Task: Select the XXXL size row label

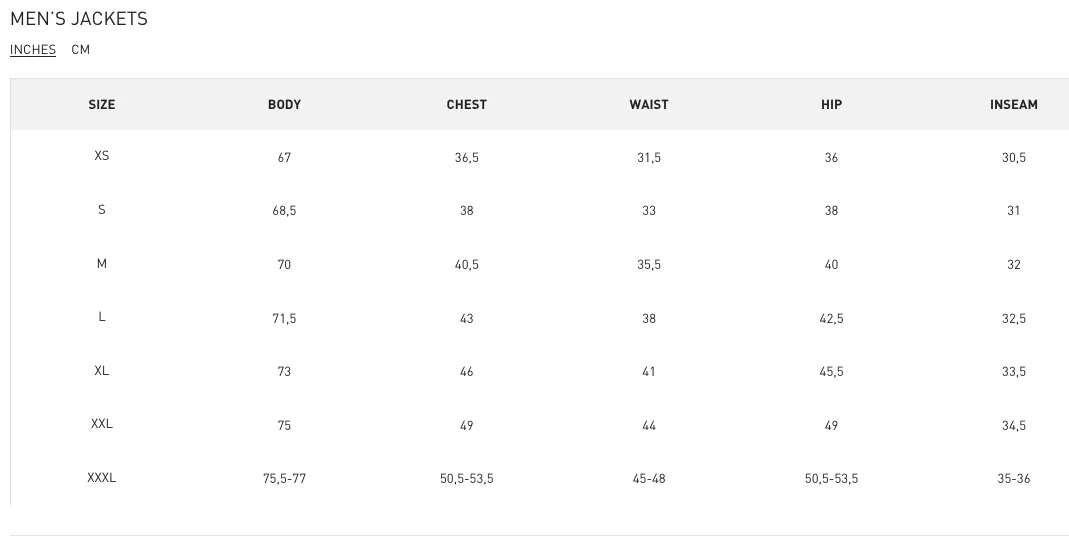Action: click(x=102, y=477)
